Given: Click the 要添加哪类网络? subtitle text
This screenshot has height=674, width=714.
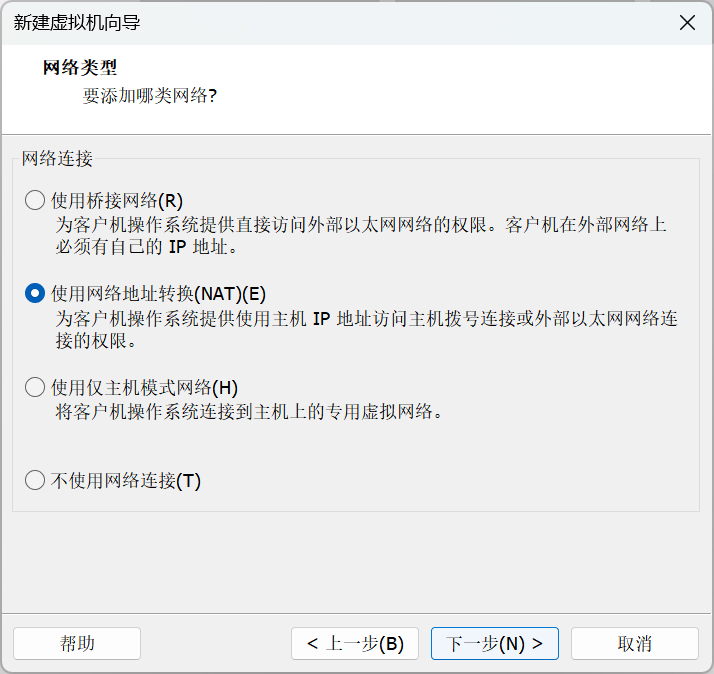Looking at the screenshot, I should (150, 96).
